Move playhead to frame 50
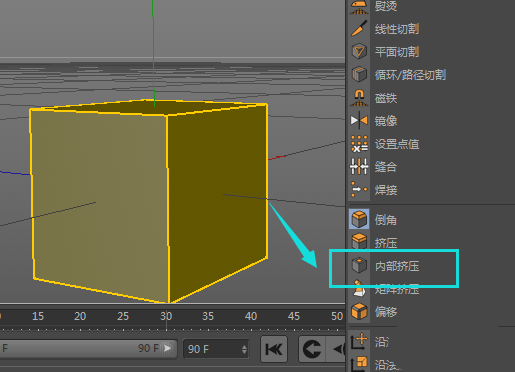 tap(337, 316)
